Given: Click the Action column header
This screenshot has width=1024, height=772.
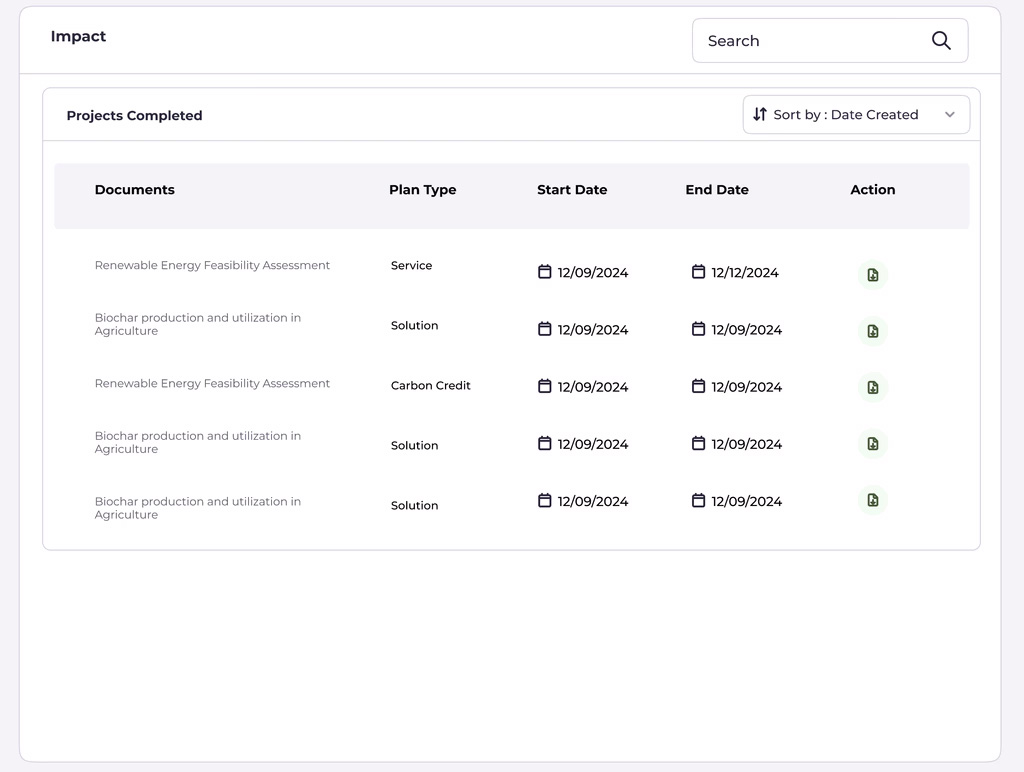Looking at the screenshot, I should point(872,190).
